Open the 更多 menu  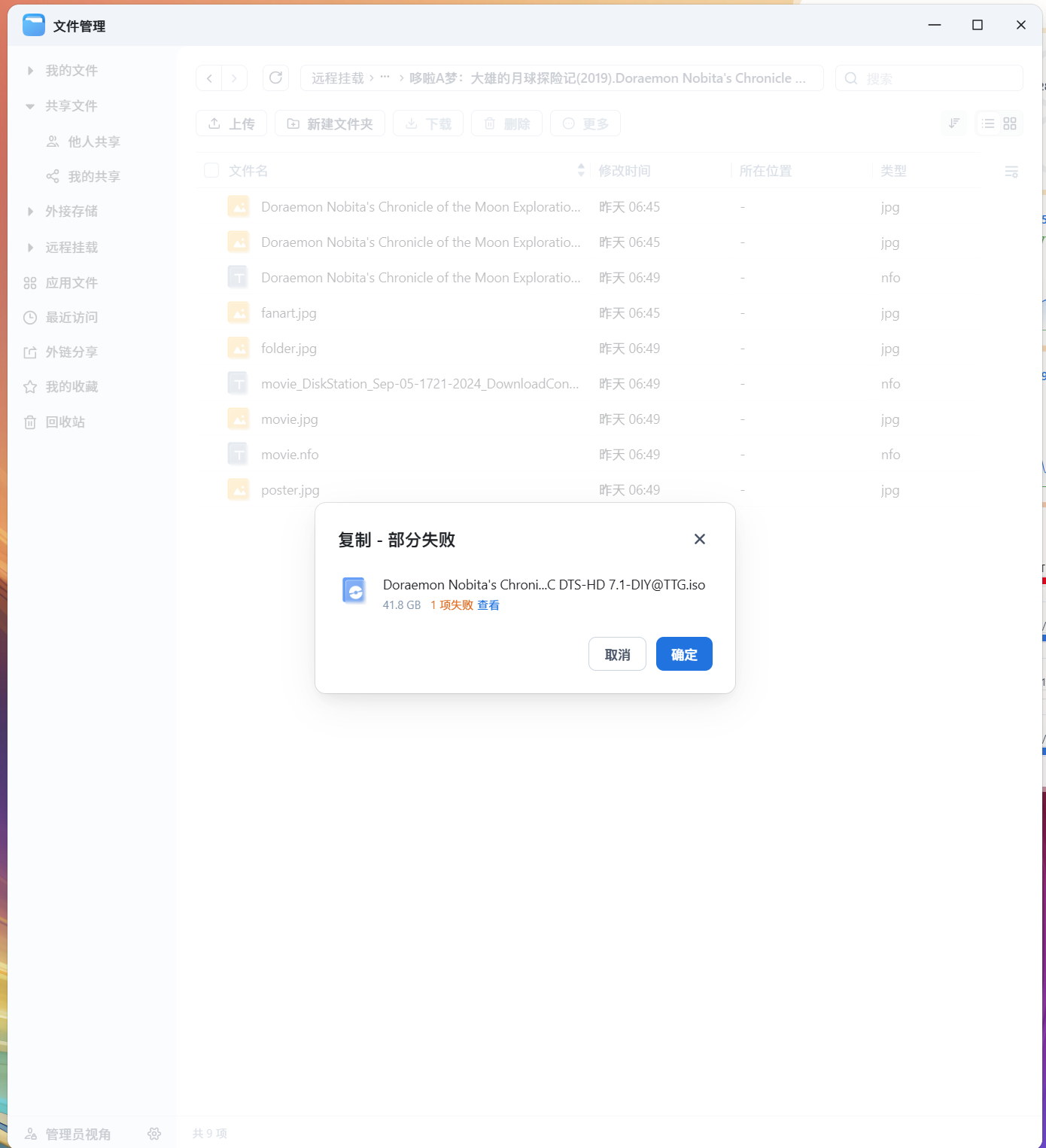[x=585, y=123]
